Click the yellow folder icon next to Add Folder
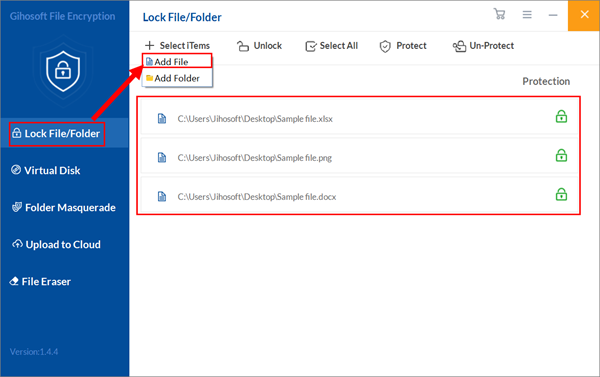Viewport: 600px width, 377px height. (x=149, y=78)
